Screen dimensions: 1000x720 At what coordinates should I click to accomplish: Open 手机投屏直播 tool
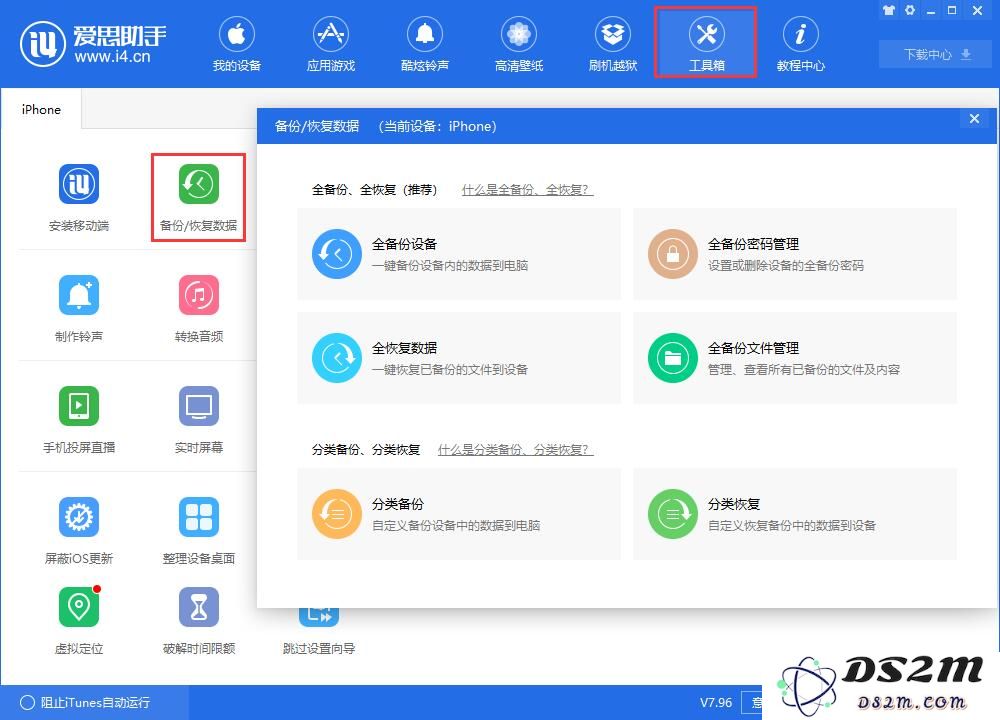tap(79, 420)
